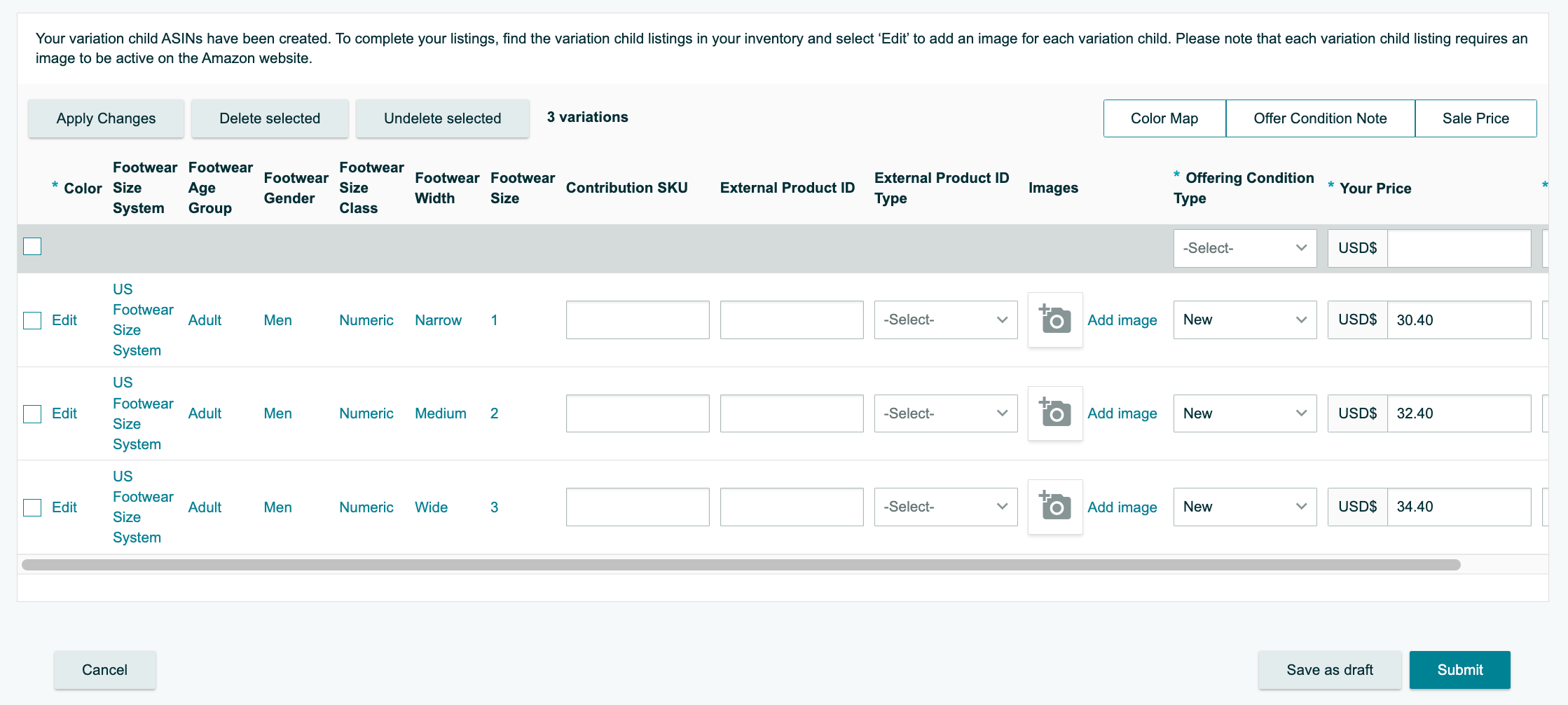
Task: Click Contribution SKU field for Narrow row
Action: point(637,320)
